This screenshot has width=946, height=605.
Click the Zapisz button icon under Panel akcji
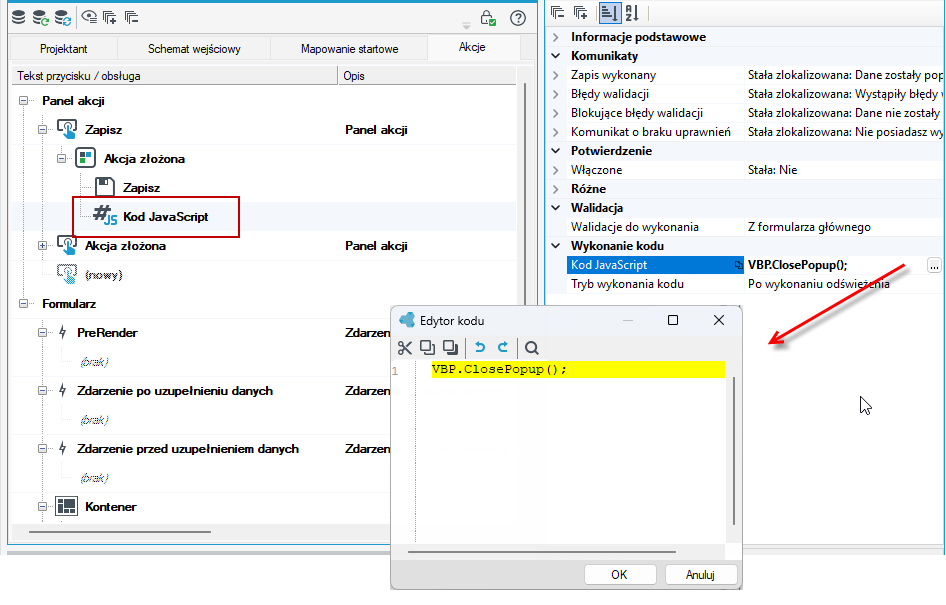pos(67,129)
